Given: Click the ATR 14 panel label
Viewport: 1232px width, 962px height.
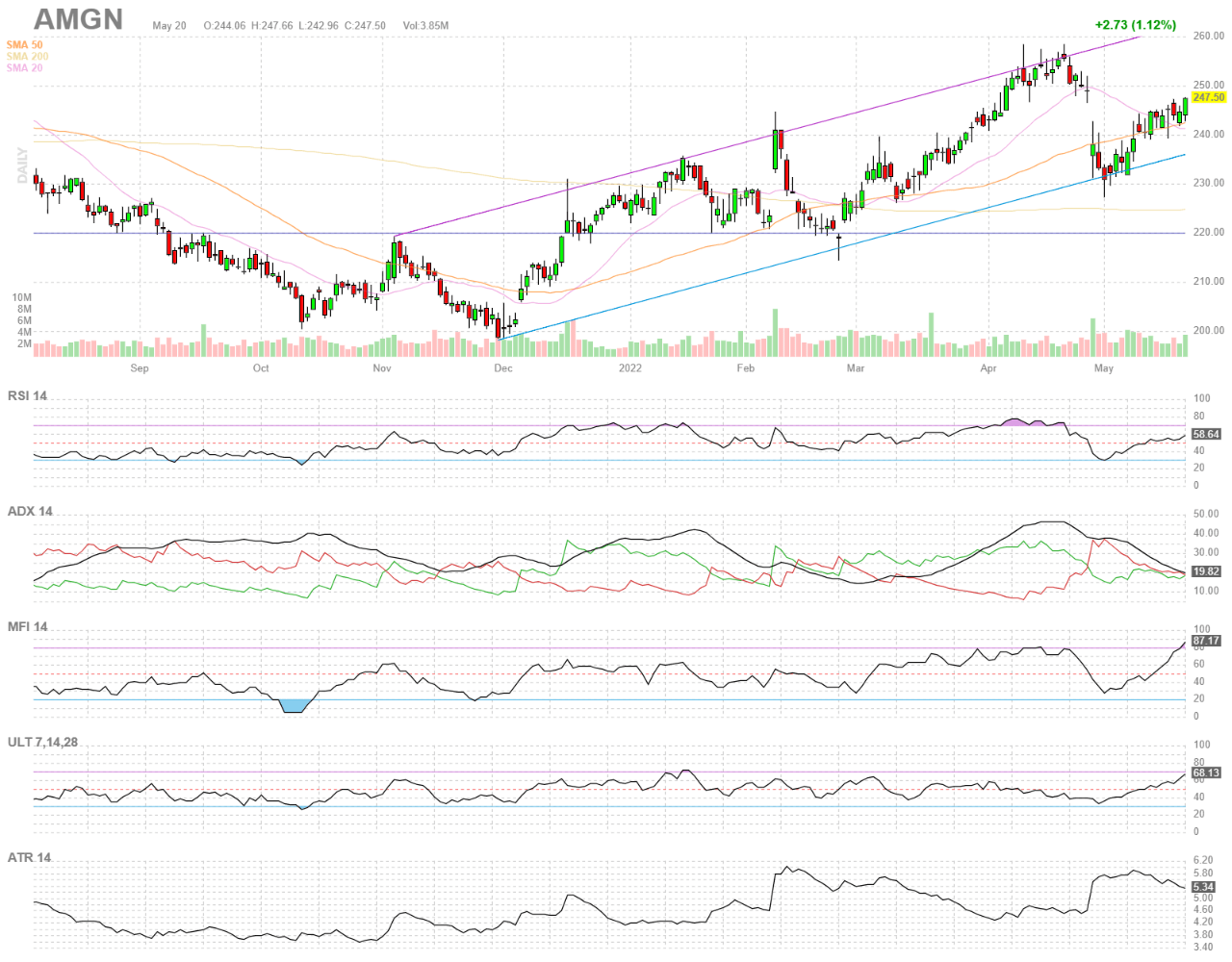Looking at the screenshot, I should [29, 857].
